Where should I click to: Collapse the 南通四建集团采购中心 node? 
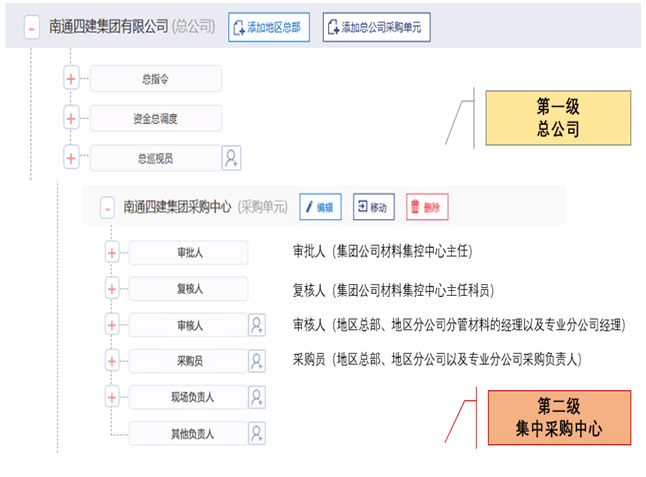[x=107, y=207]
